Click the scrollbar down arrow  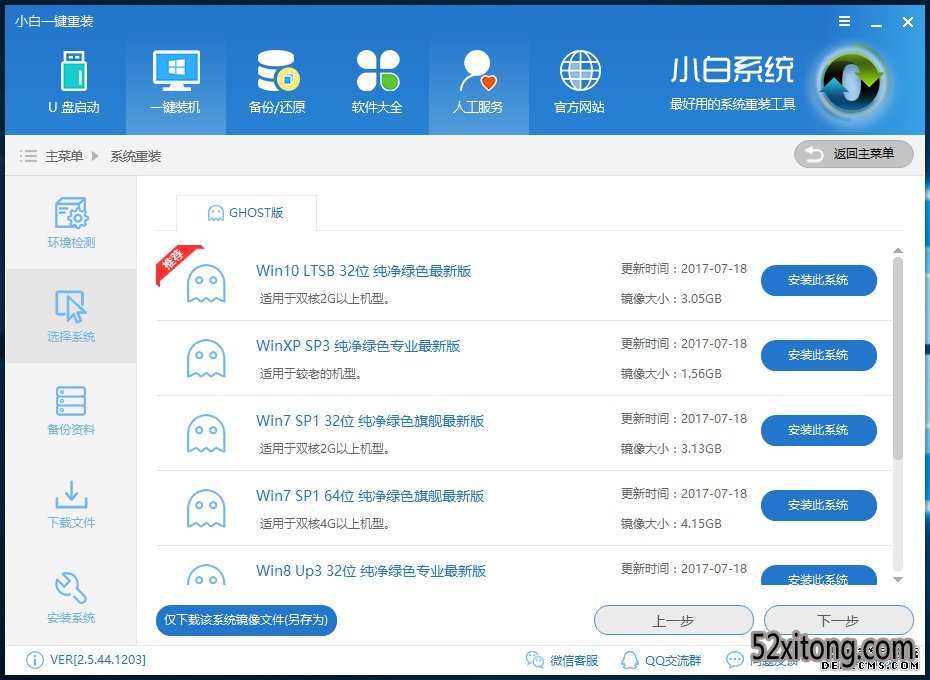pyautogui.click(x=898, y=580)
